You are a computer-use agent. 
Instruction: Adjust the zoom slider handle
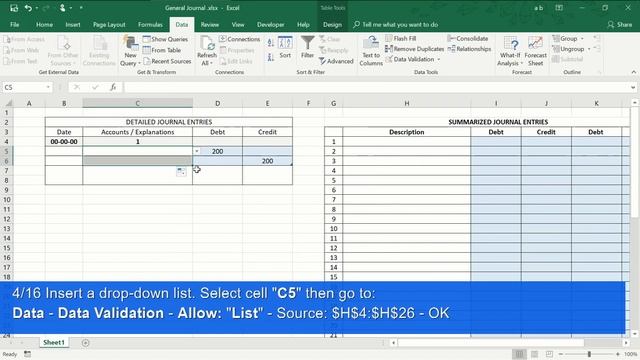pyautogui.click(x=589, y=354)
